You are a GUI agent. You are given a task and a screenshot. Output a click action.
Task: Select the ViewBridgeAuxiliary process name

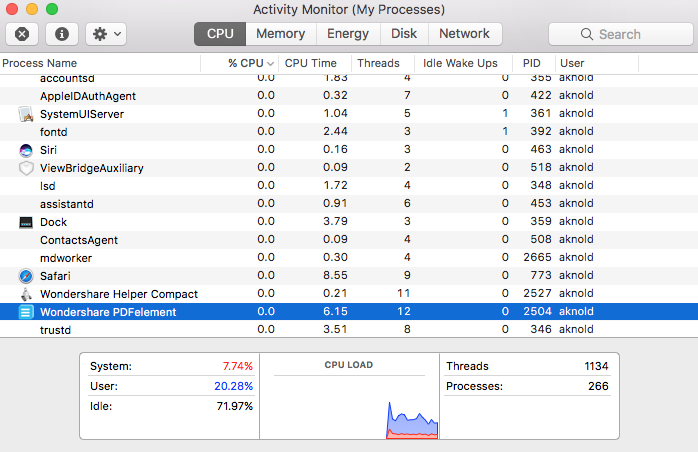pos(92,168)
